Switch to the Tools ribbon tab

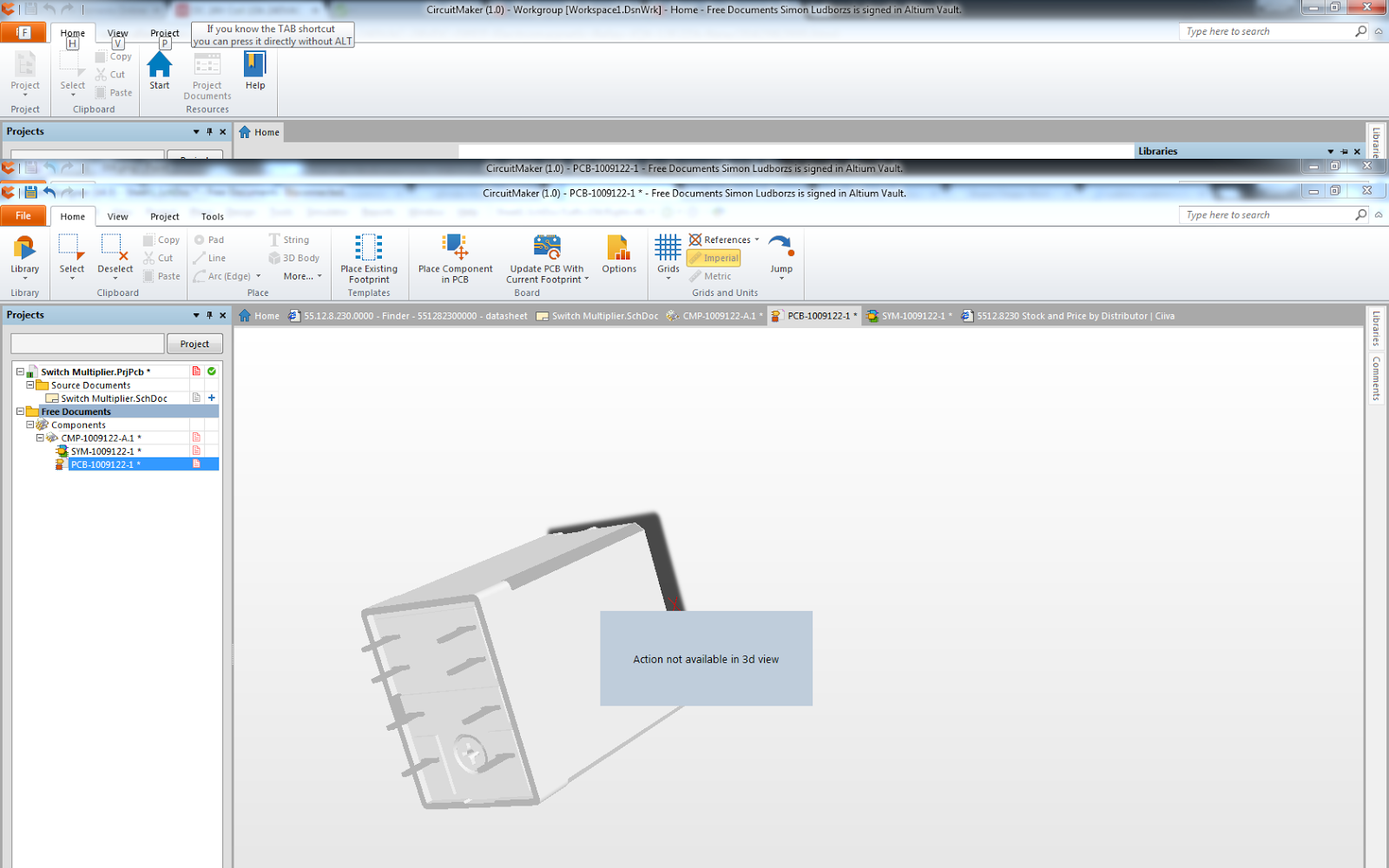coord(211,216)
